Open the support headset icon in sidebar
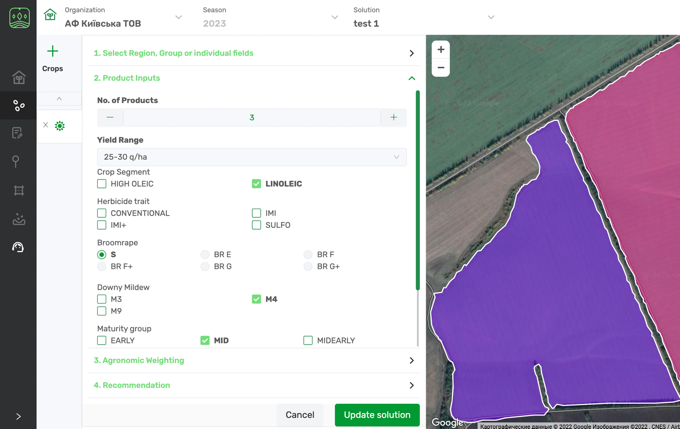Viewport: 680px width, 429px height. pyautogui.click(x=18, y=247)
